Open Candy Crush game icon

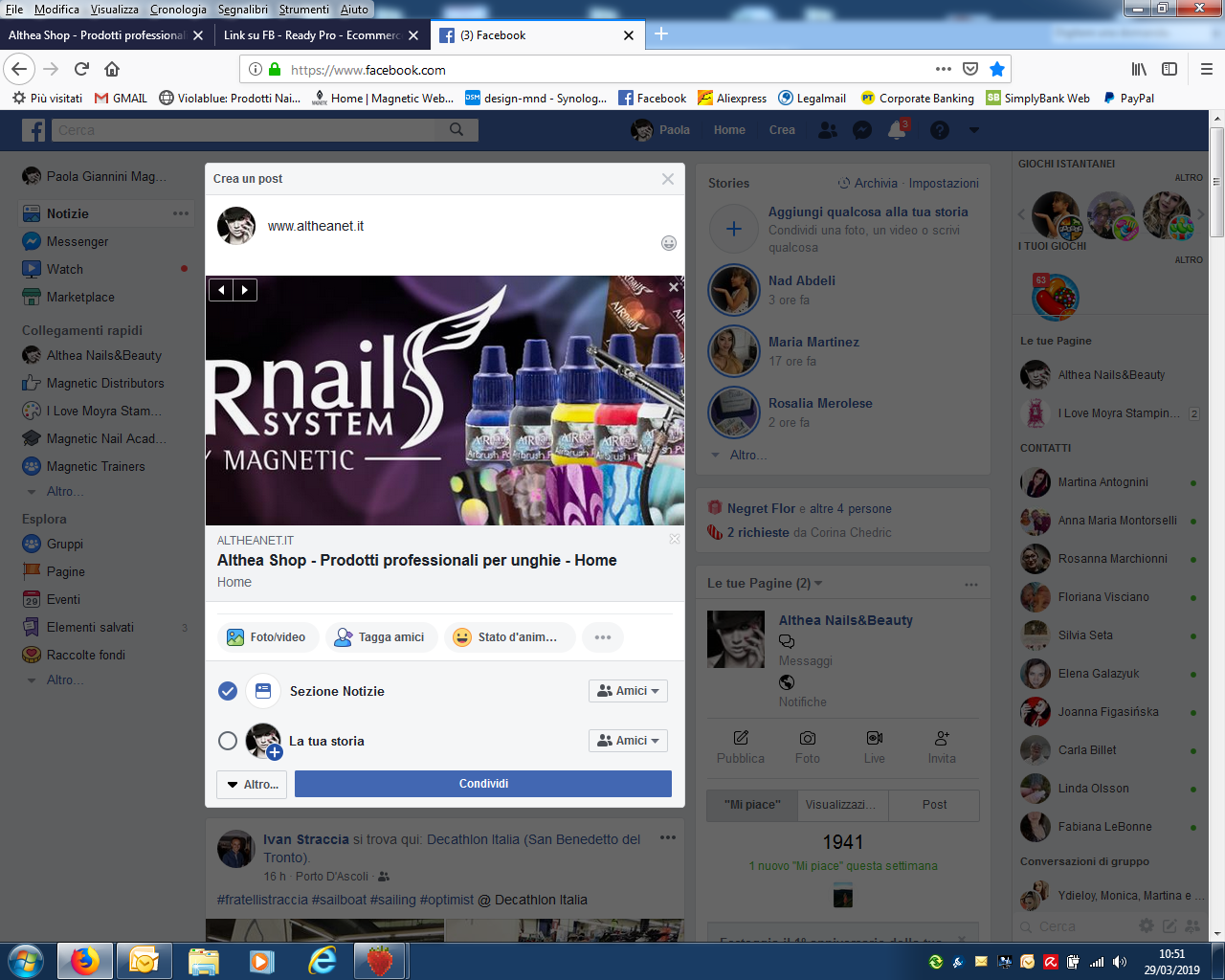pyautogui.click(x=1055, y=296)
